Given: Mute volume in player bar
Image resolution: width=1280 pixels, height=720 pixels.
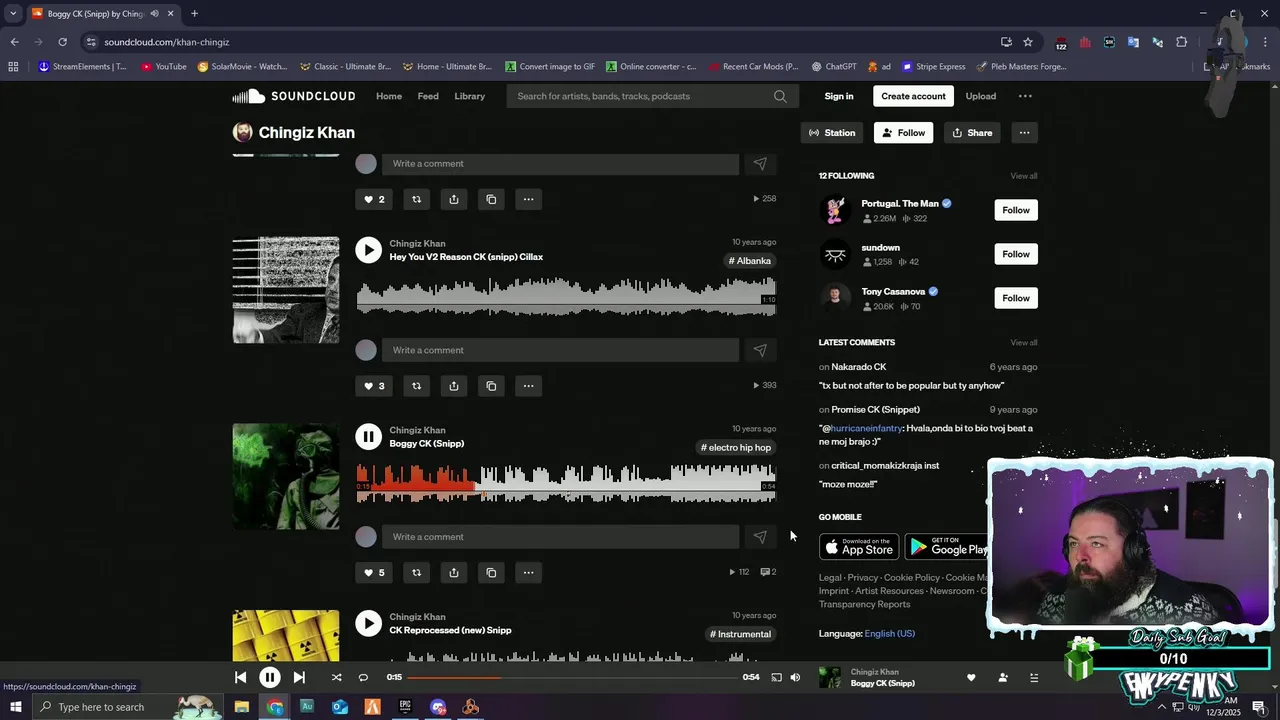Looking at the screenshot, I should [x=795, y=677].
